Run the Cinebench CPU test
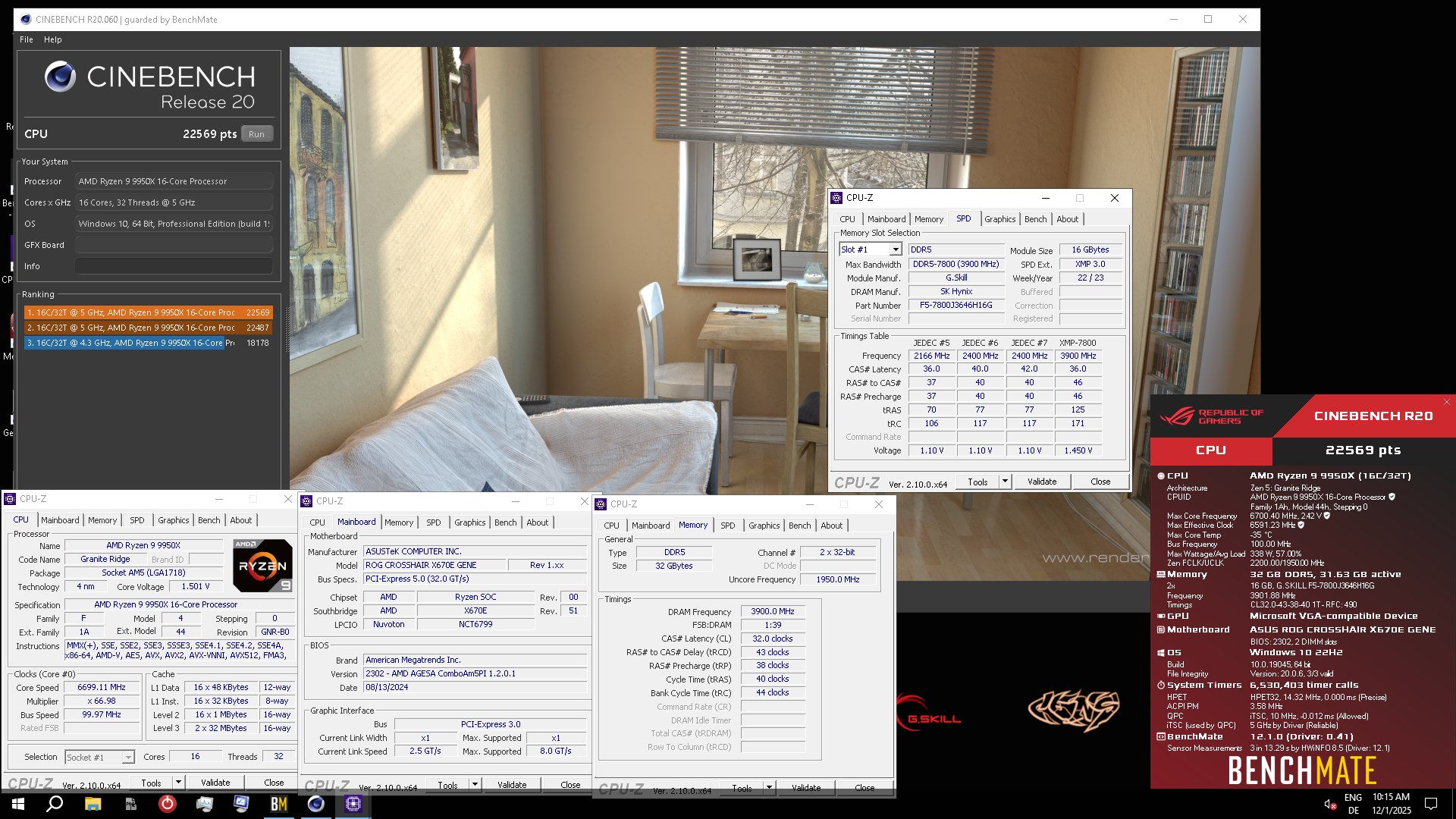The image size is (1456, 819). click(x=256, y=134)
